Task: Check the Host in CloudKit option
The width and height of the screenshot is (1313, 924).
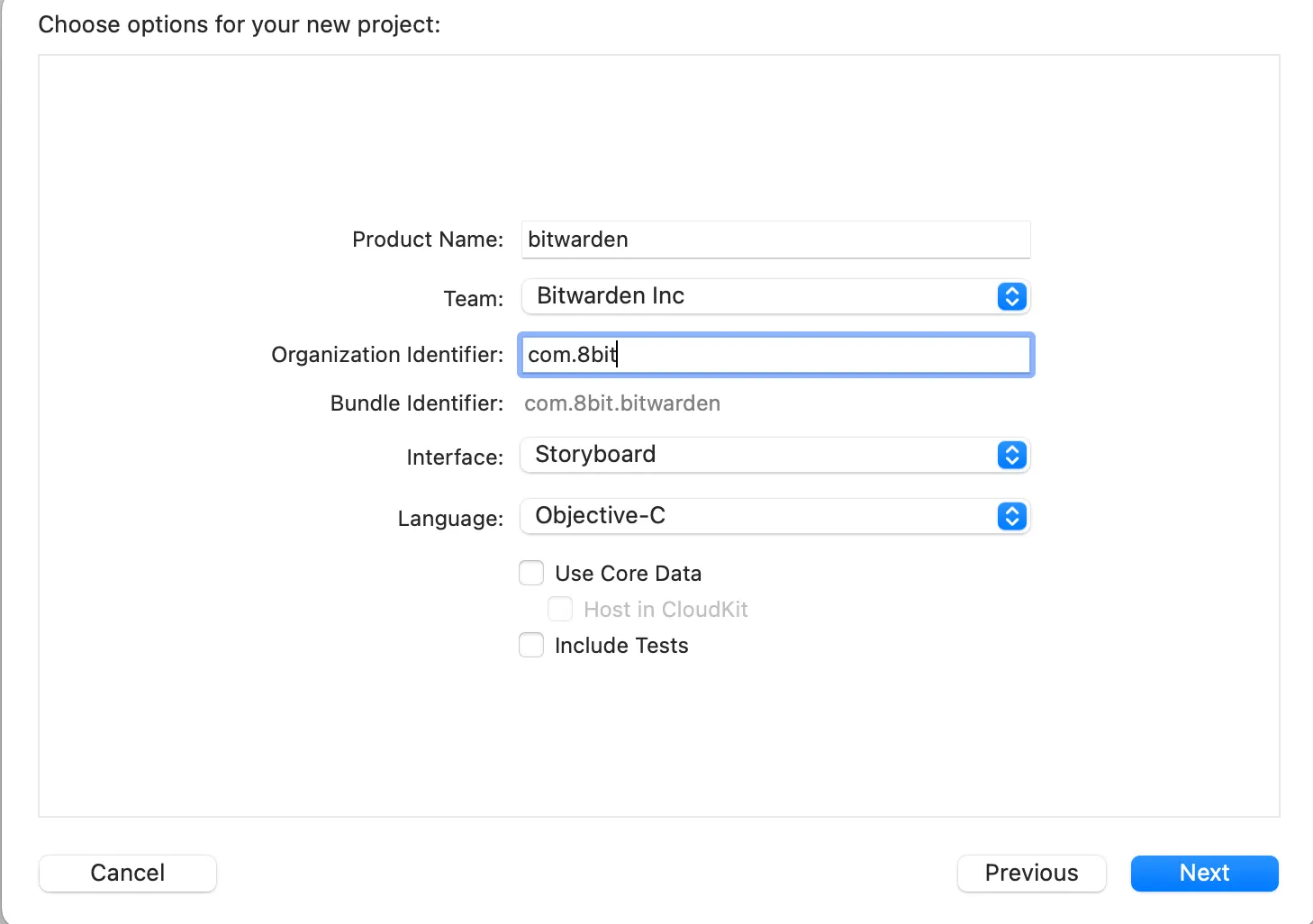Action: (x=560, y=609)
